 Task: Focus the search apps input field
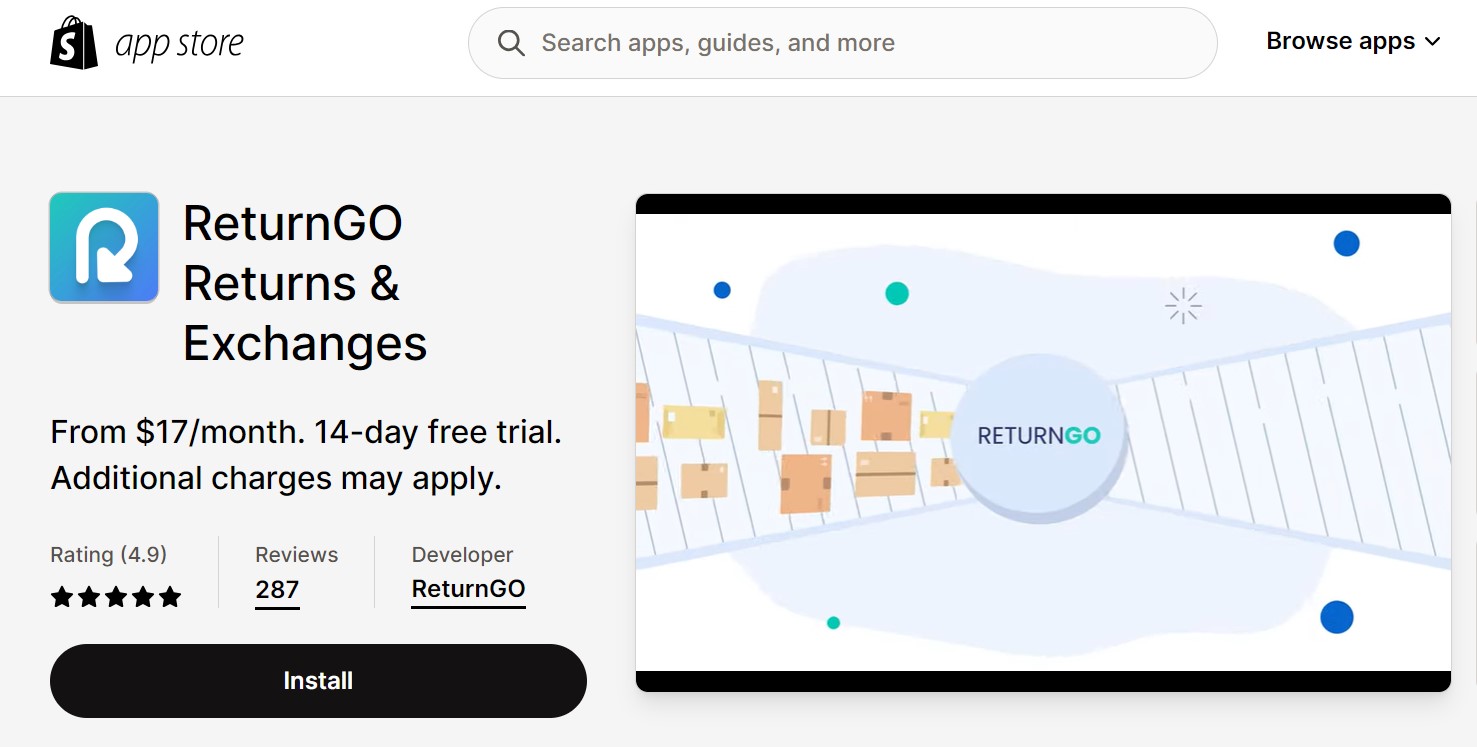click(x=842, y=43)
